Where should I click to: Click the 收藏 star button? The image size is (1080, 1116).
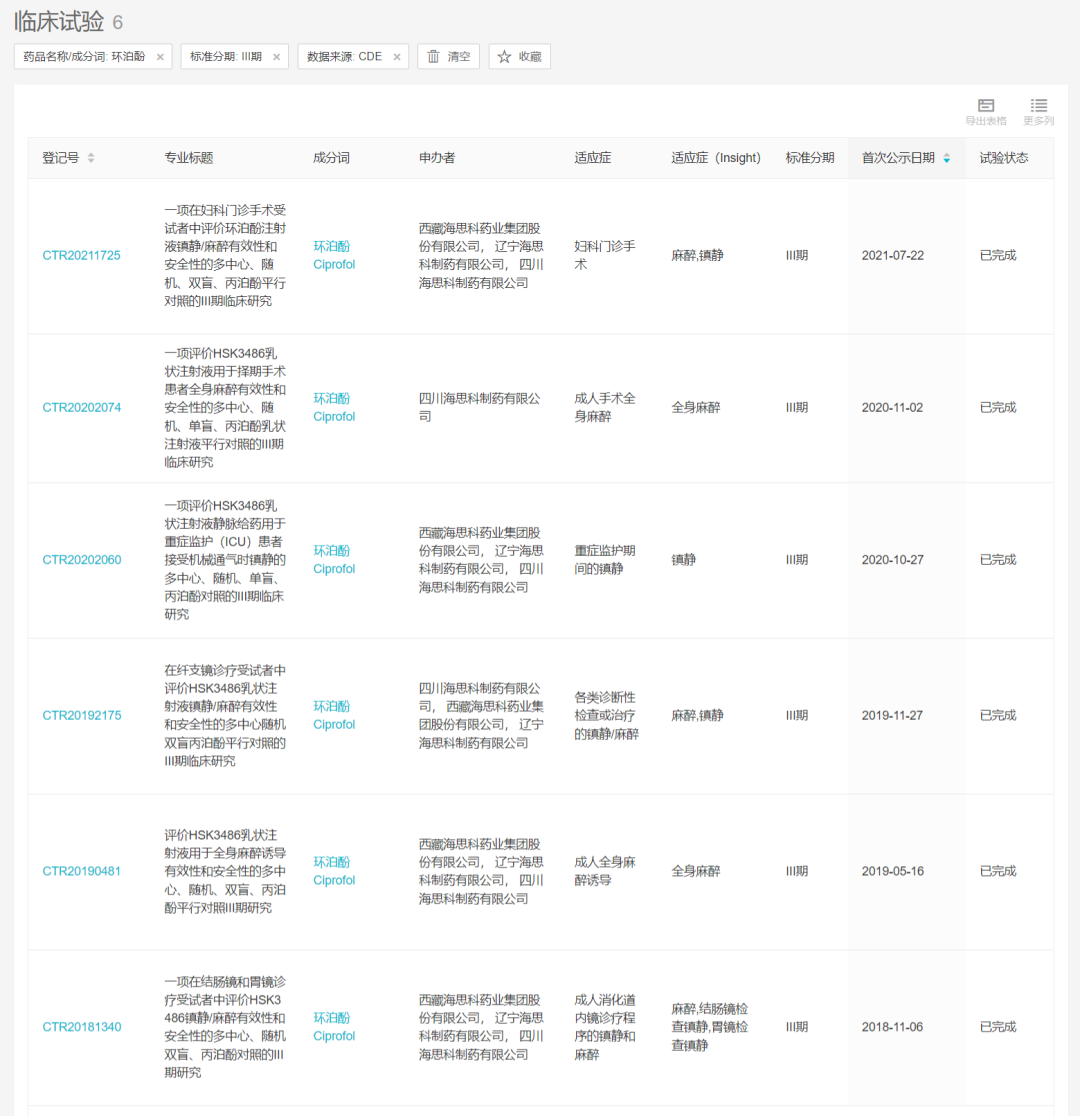pyautogui.click(x=520, y=57)
